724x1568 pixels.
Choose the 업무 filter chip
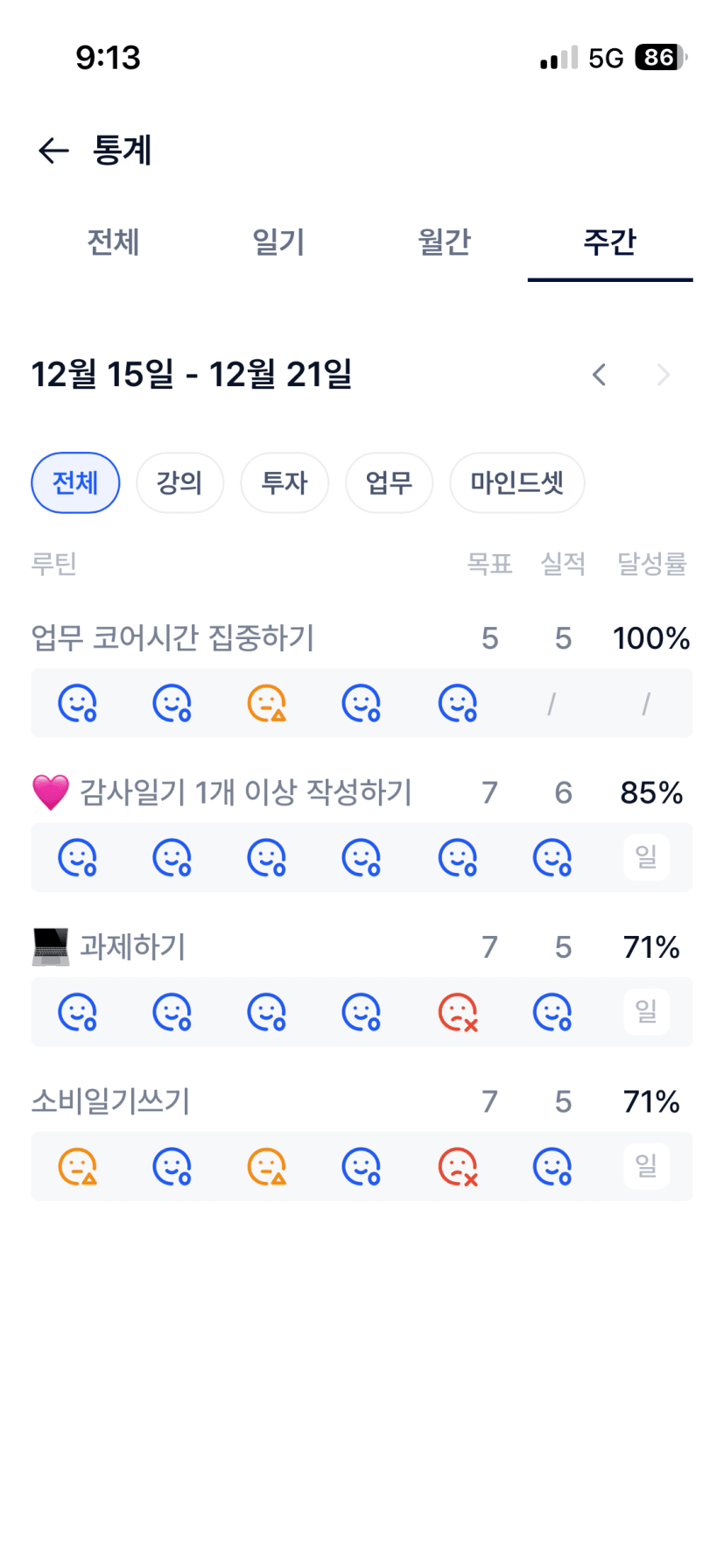[389, 482]
